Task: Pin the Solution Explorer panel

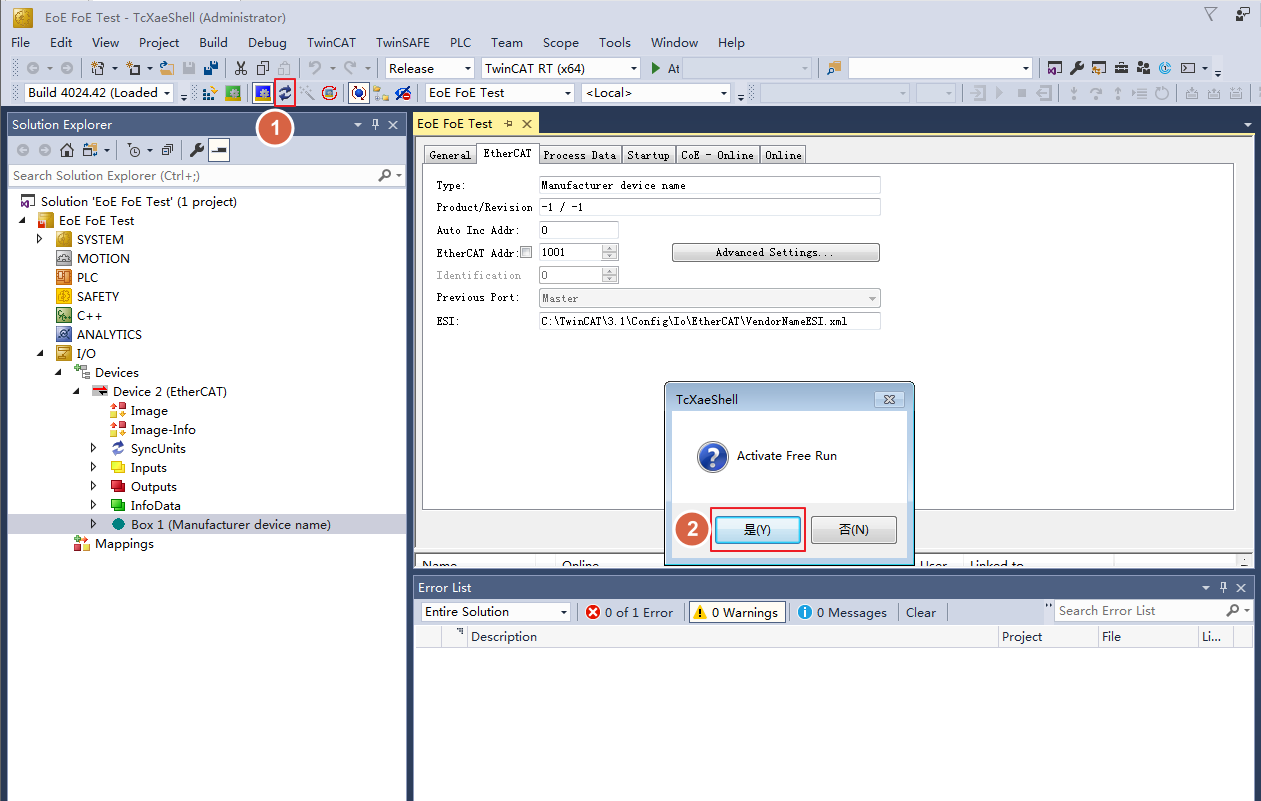Action: [376, 124]
